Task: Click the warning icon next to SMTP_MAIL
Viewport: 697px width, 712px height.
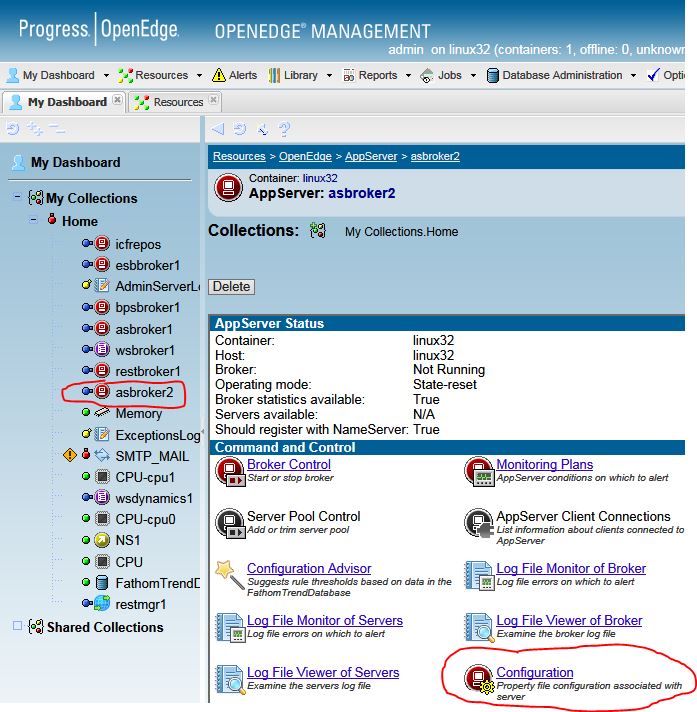Action: (69, 455)
